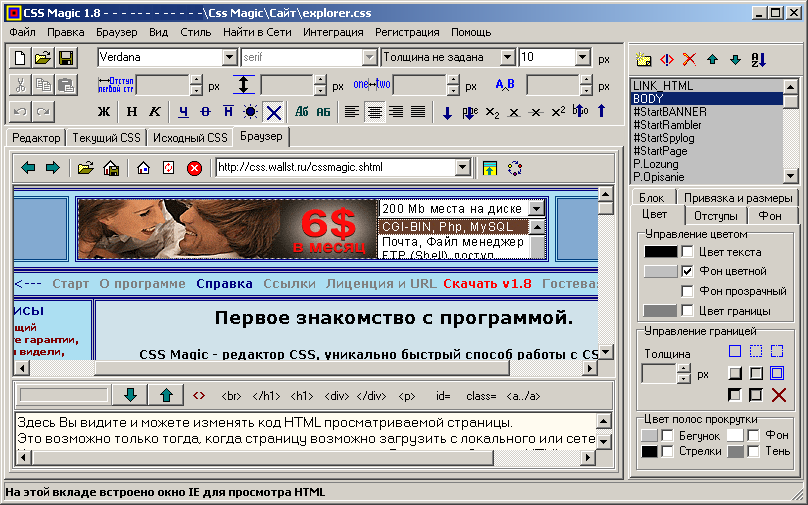Screen dimensions: 808x505
Task: Add a new style with the star icon
Action: (x=644, y=60)
